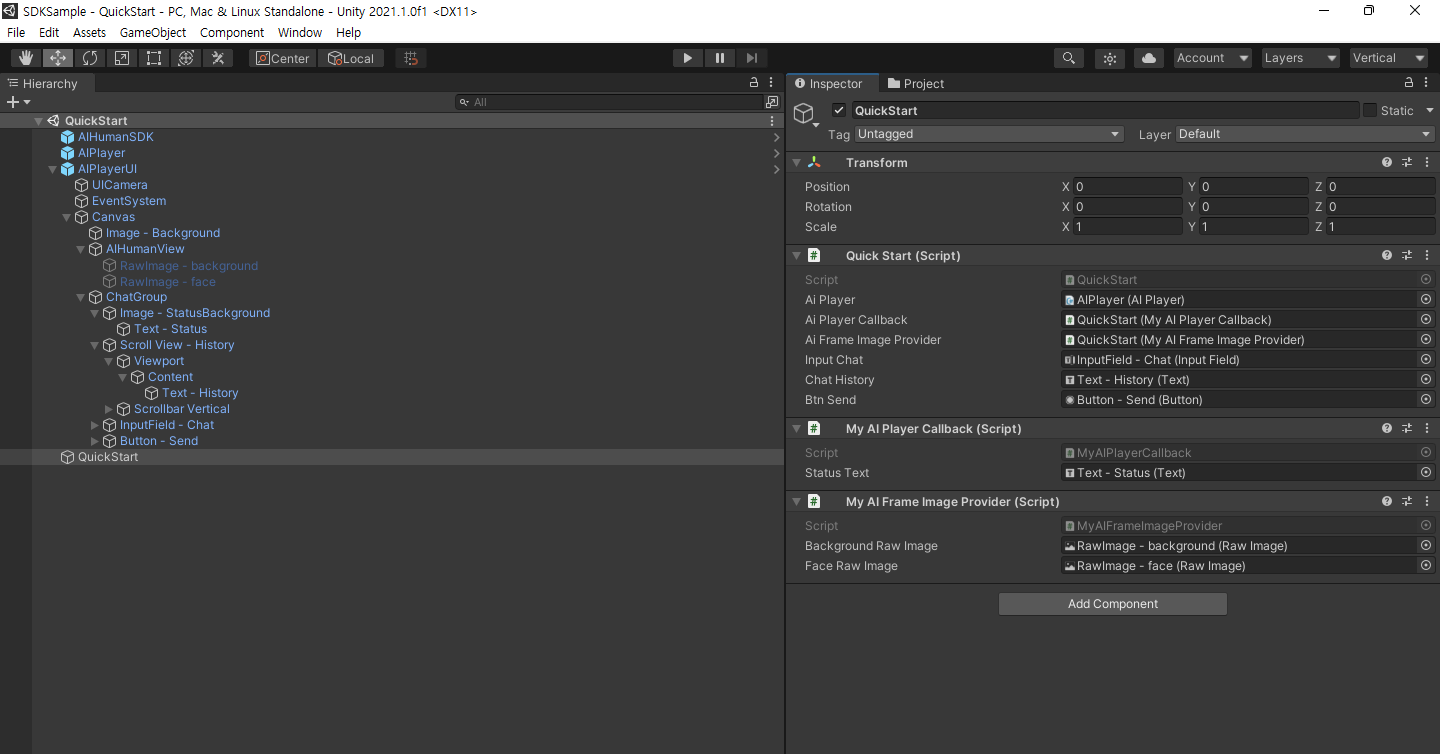The image size is (1440, 754).
Task: Enable the Static checkbox
Action: [1370, 110]
